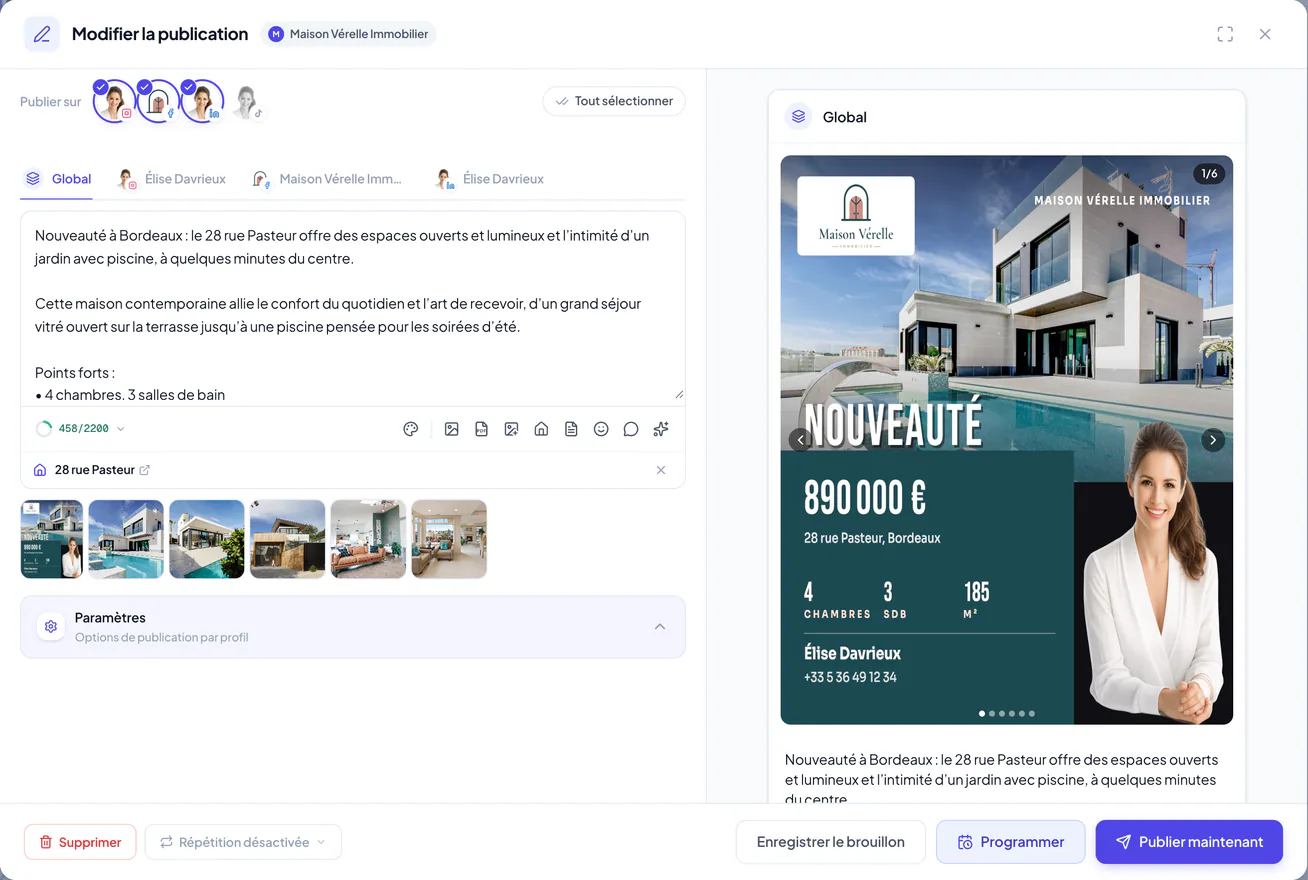Open the color palette tool in the editor toolbar
The width and height of the screenshot is (1308, 880).
click(410, 429)
